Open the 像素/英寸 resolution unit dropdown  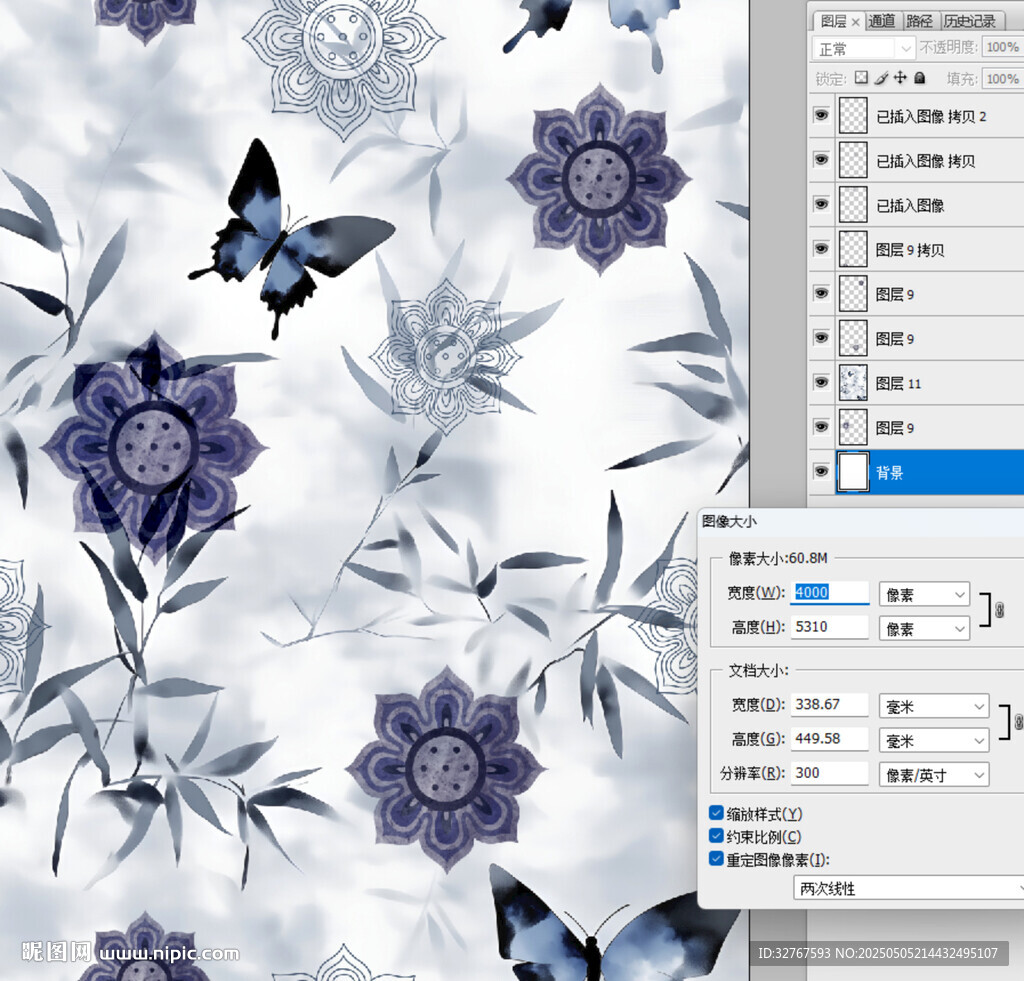click(933, 774)
